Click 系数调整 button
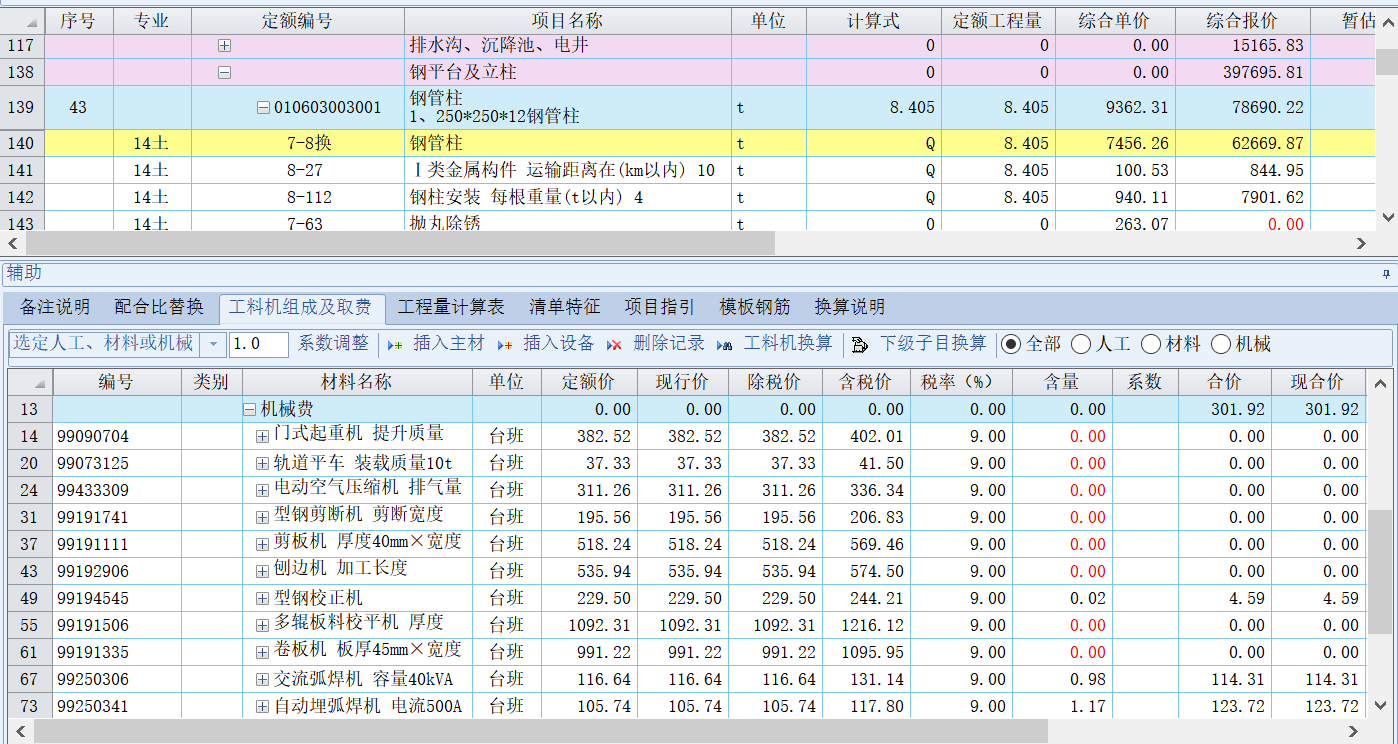 333,344
